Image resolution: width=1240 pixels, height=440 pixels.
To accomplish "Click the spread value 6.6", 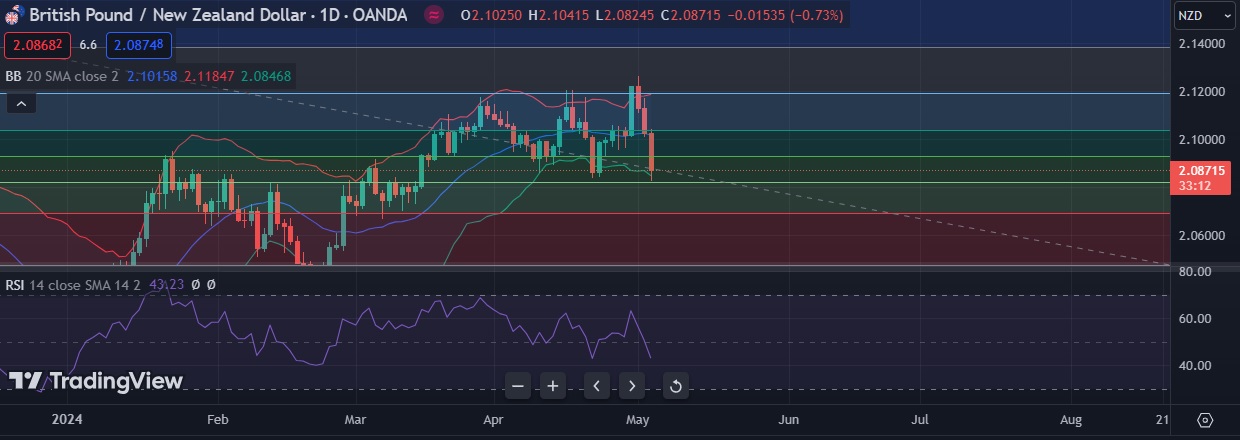I will click(x=88, y=45).
